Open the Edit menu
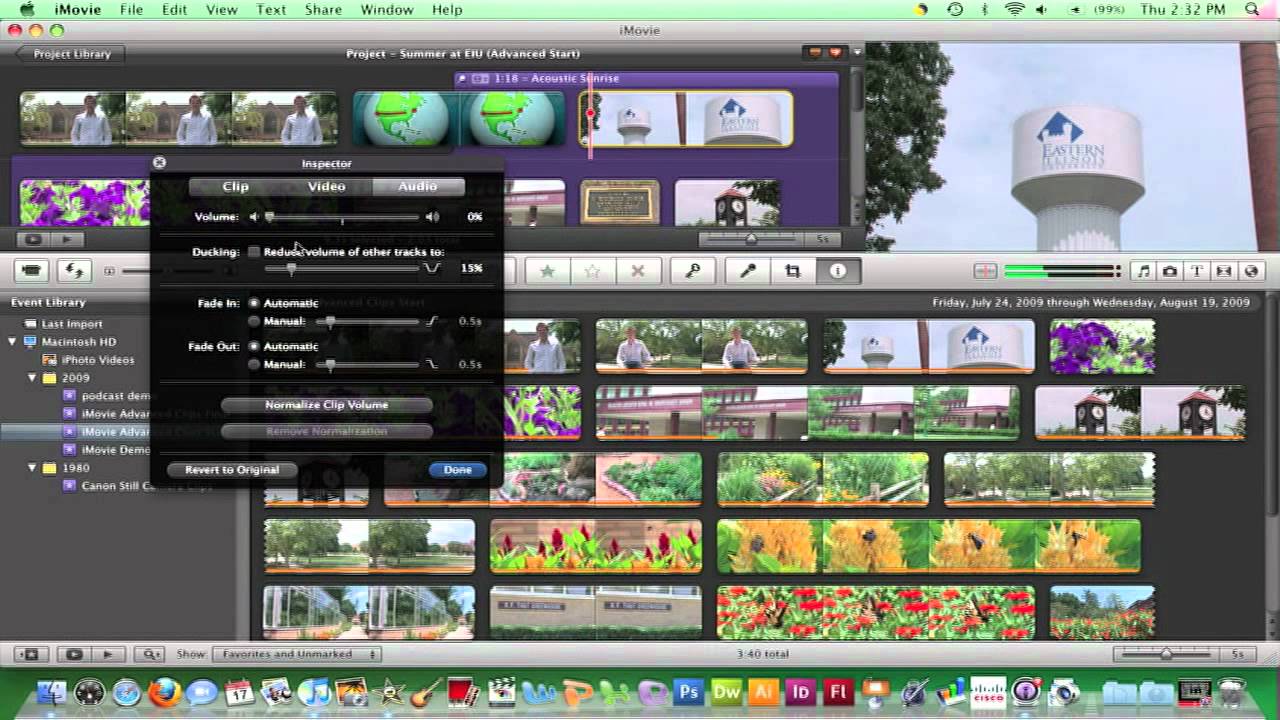The width and height of the screenshot is (1280, 720). click(x=175, y=9)
